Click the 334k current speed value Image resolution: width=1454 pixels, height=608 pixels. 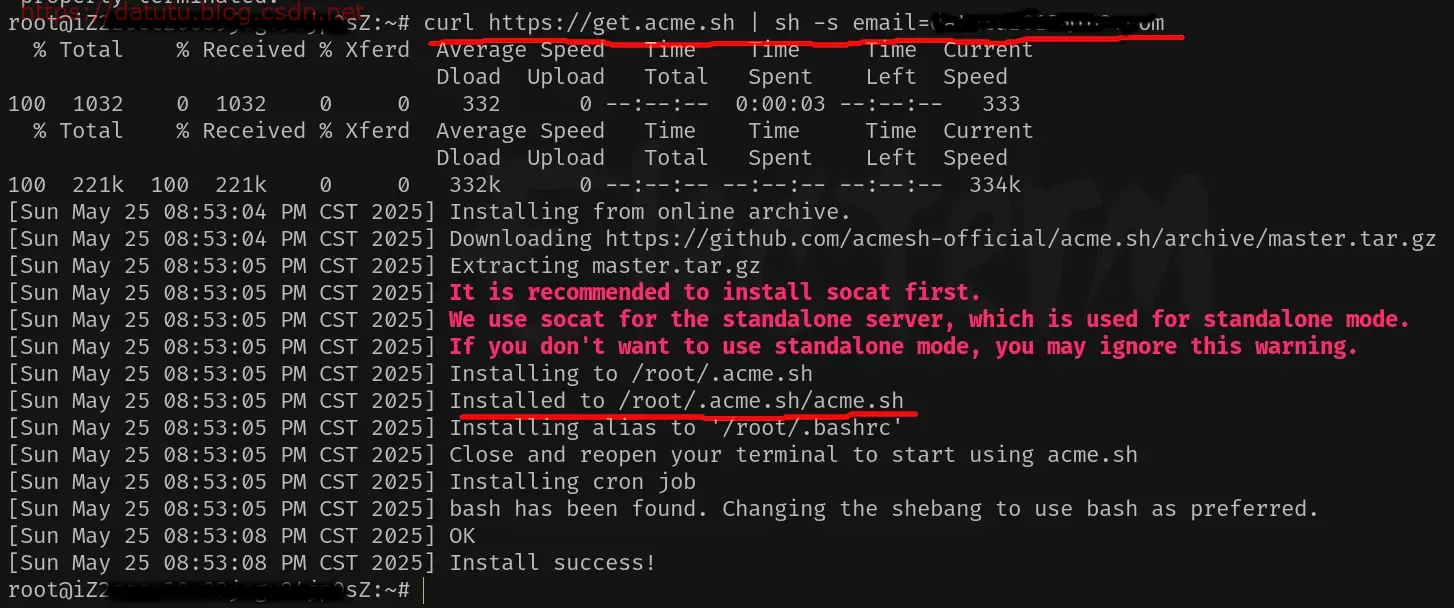point(995,185)
